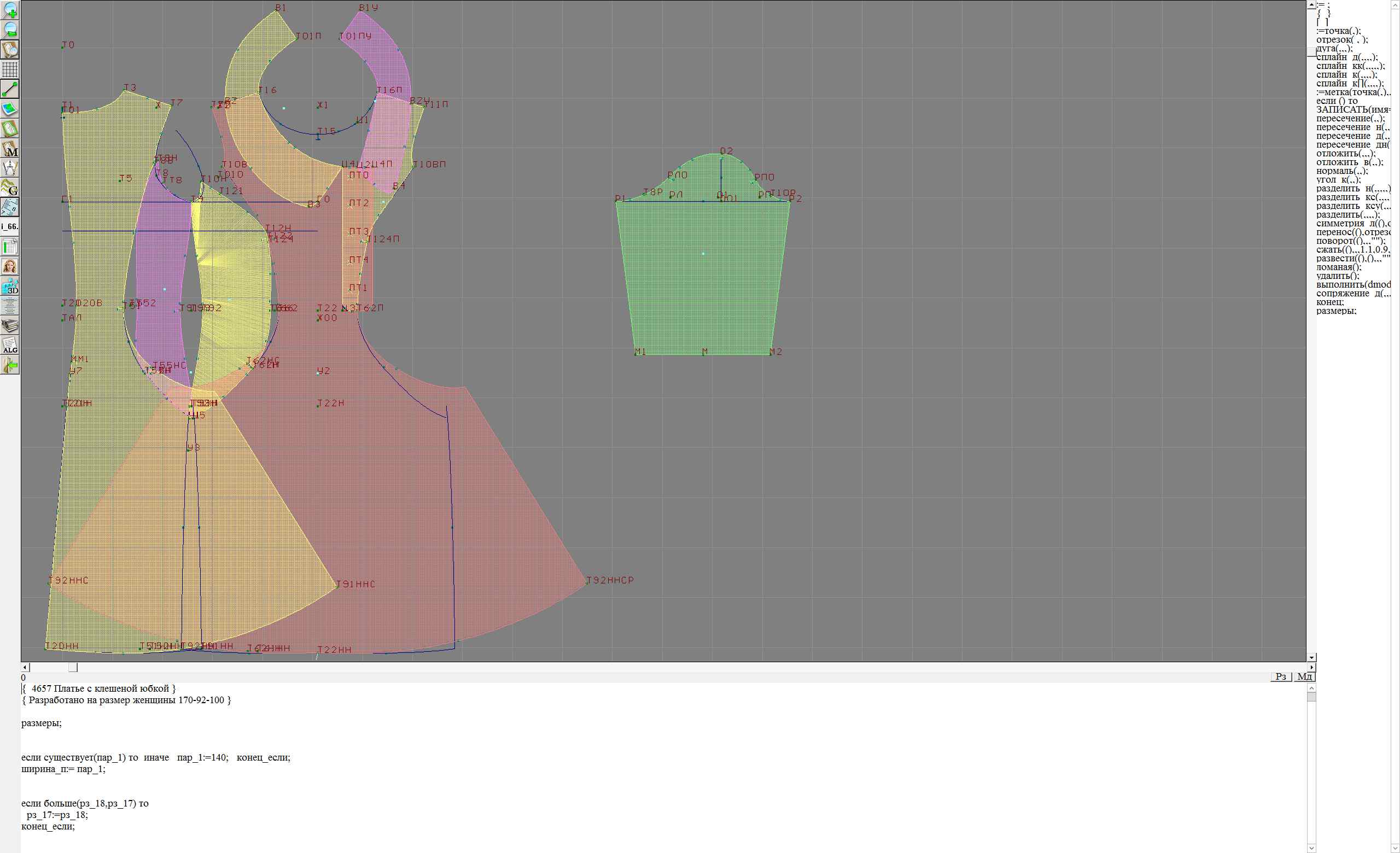The height and width of the screenshot is (853, 1400).
Task: Insert the ломаная(); command
Action: point(1339,267)
